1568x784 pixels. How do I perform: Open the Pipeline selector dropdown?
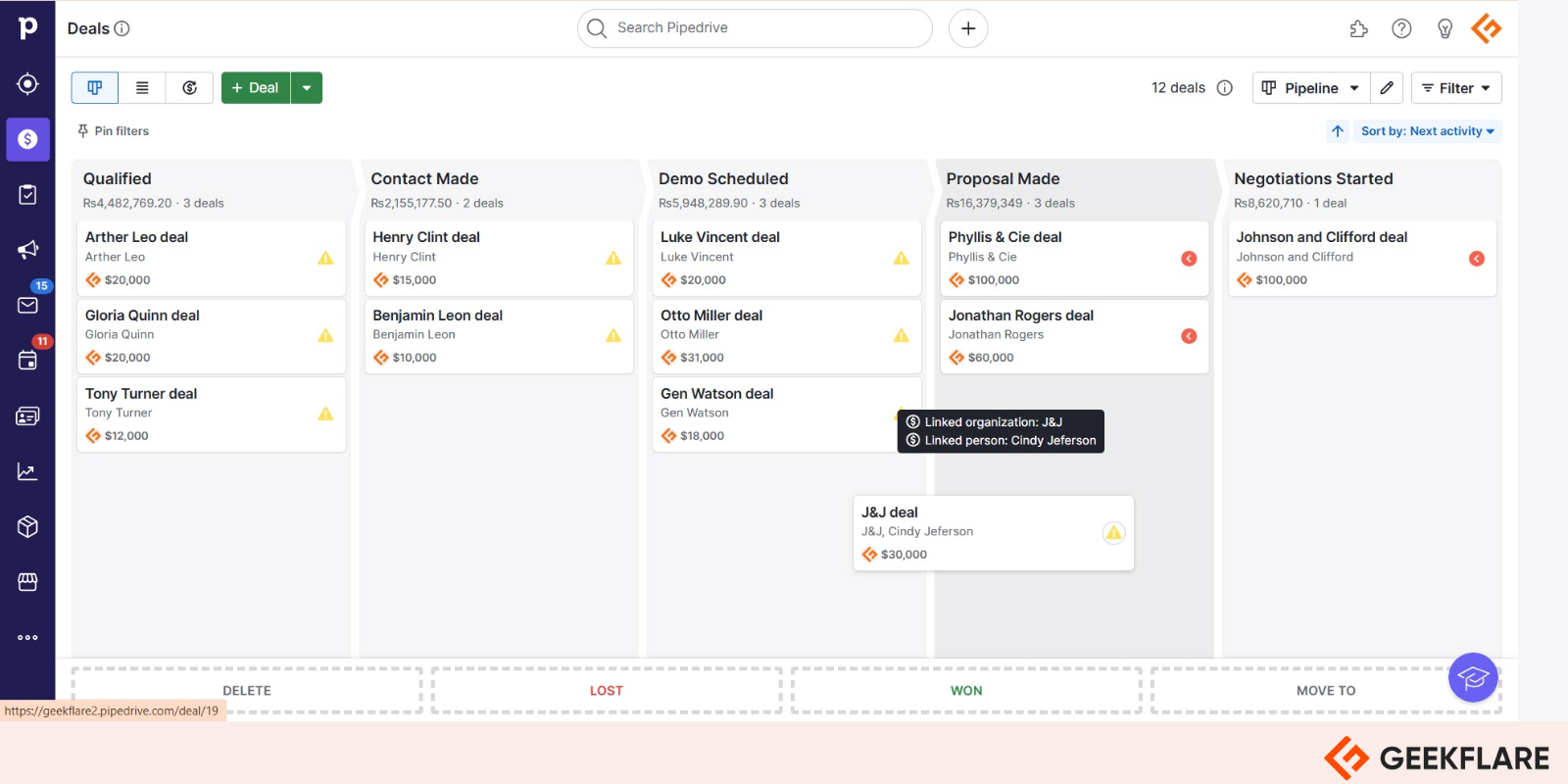coord(1310,88)
